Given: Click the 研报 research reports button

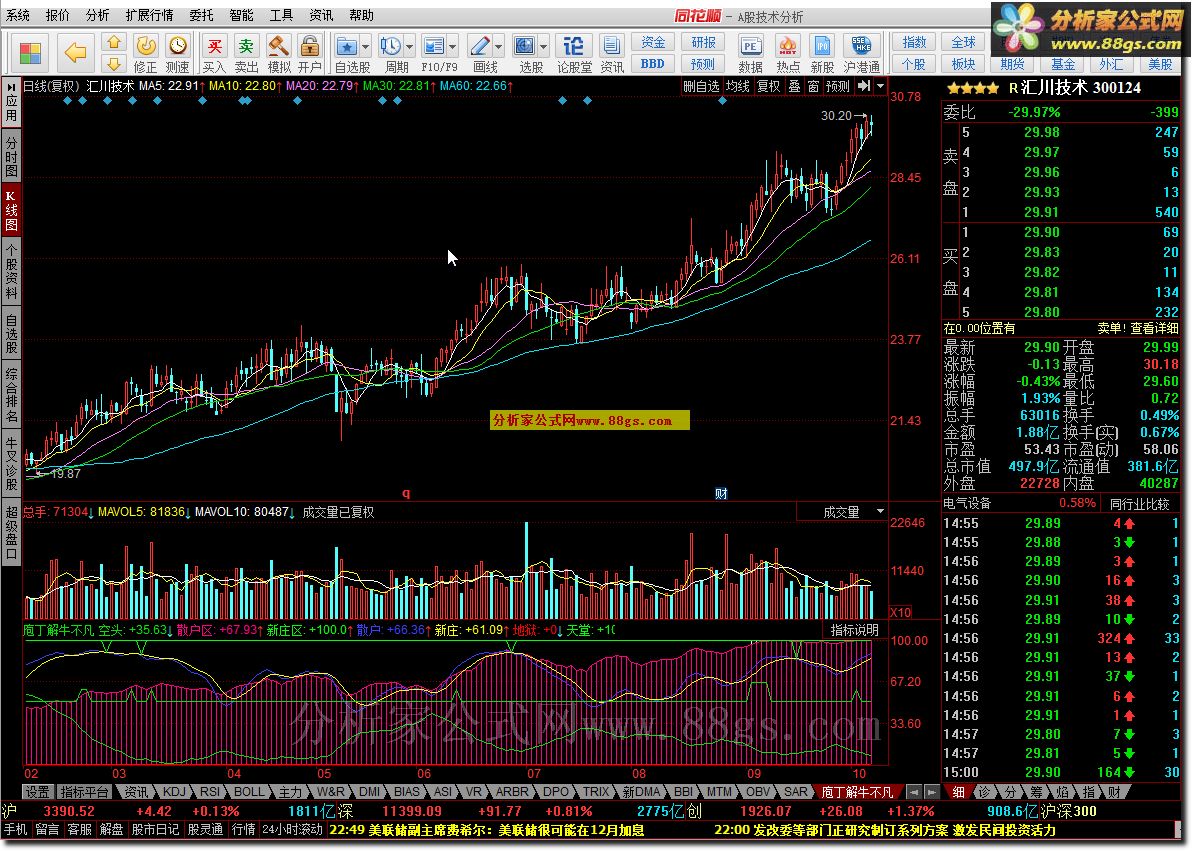Looking at the screenshot, I should tap(702, 43).
